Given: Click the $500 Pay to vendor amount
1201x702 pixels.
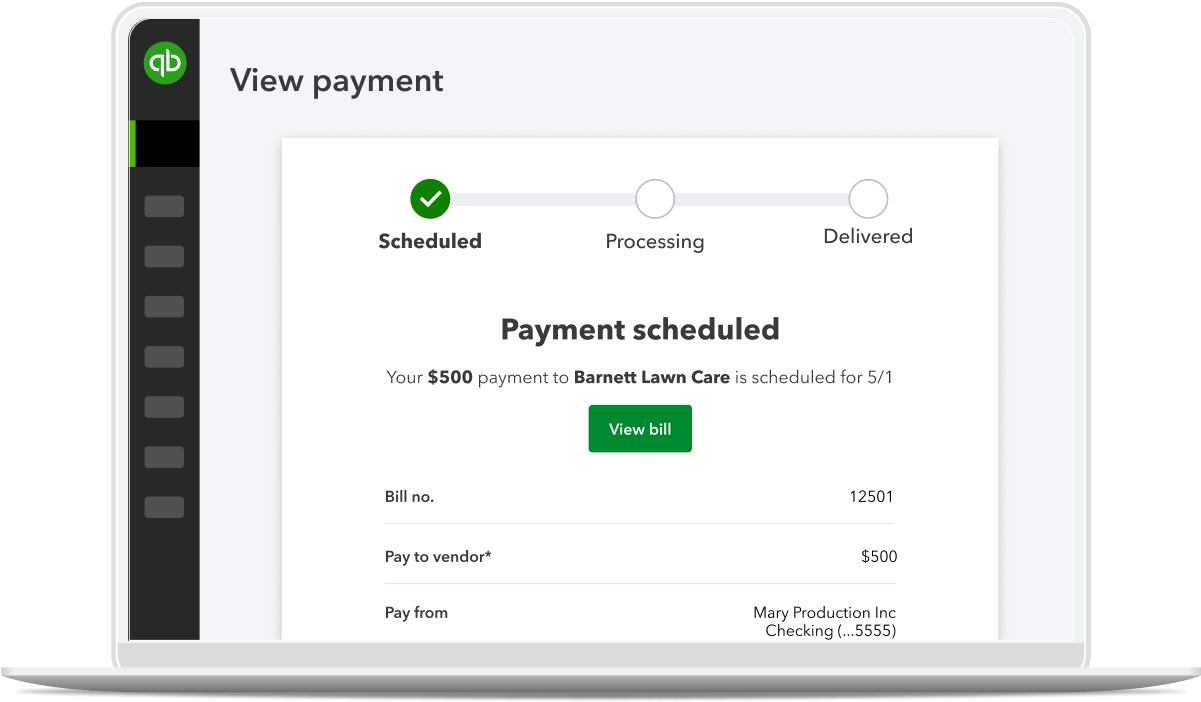Looking at the screenshot, I should coord(879,556).
